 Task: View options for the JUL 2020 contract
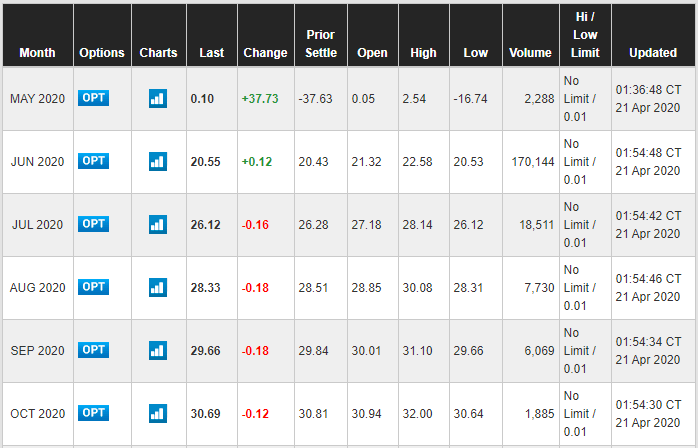click(x=93, y=224)
